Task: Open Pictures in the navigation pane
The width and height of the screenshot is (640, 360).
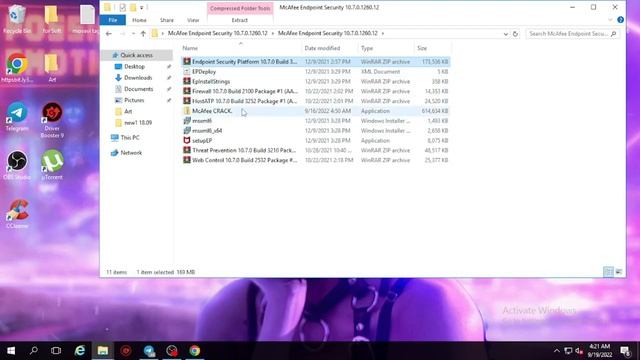Action: [x=134, y=100]
